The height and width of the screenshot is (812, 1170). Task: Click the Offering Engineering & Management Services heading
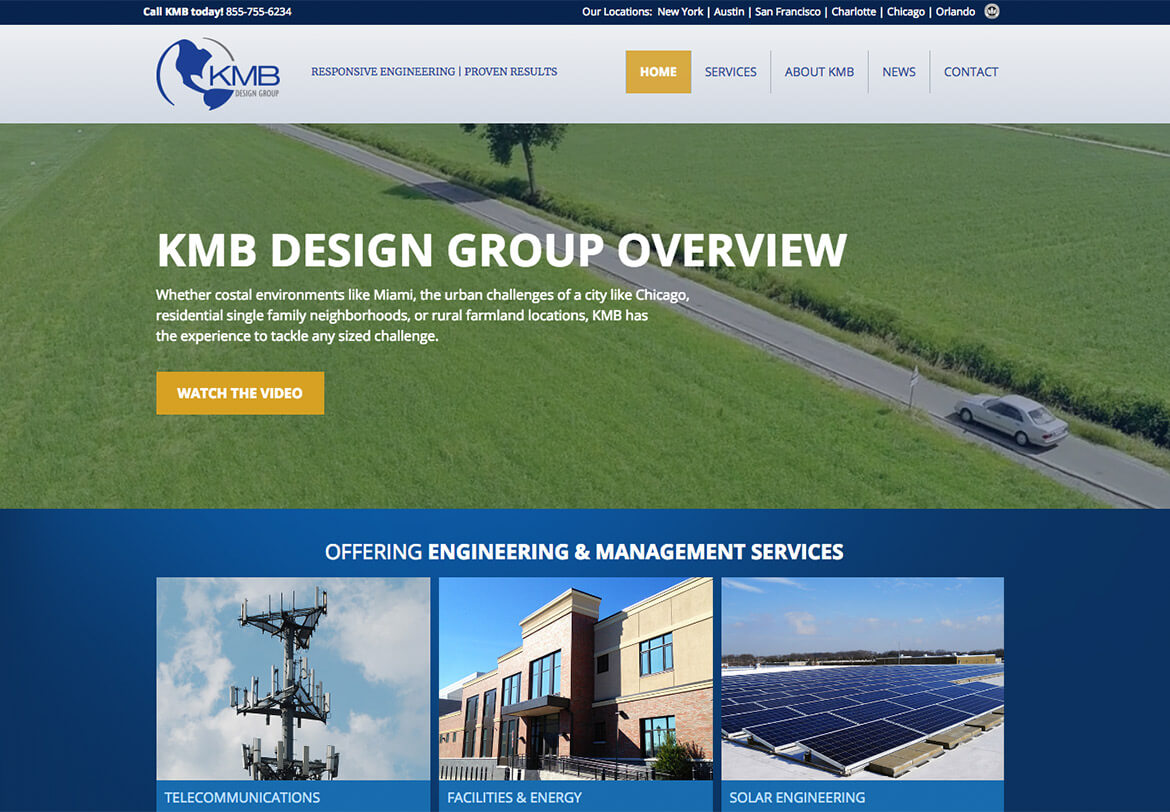click(584, 552)
